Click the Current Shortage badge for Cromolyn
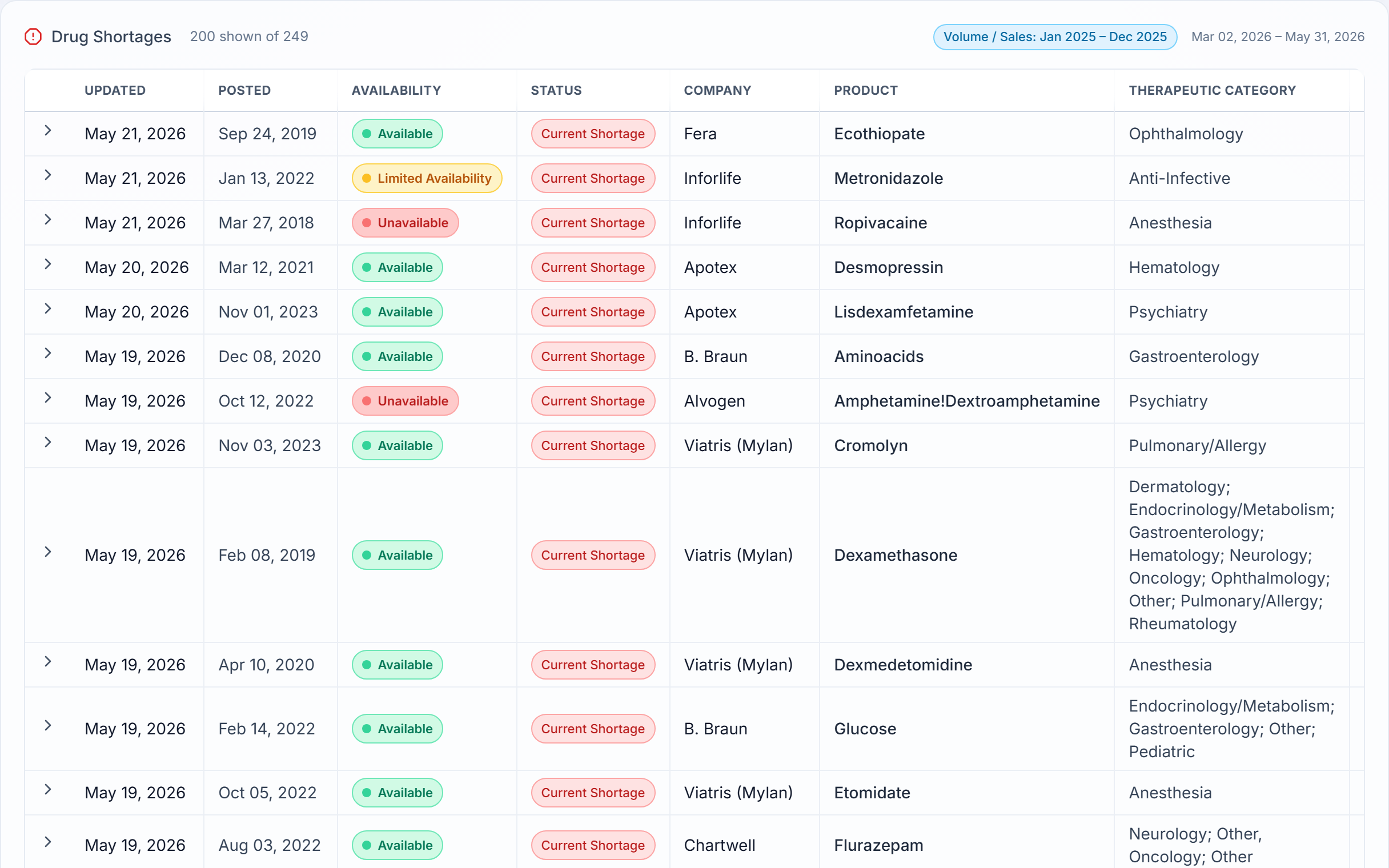 click(x=593, y=445)
